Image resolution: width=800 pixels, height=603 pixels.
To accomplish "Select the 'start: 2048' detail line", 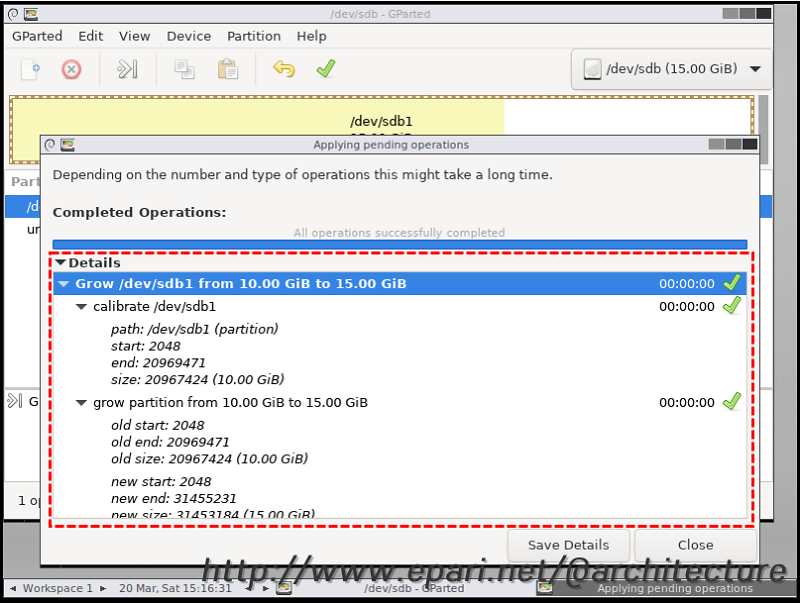I will coord(145,346).
